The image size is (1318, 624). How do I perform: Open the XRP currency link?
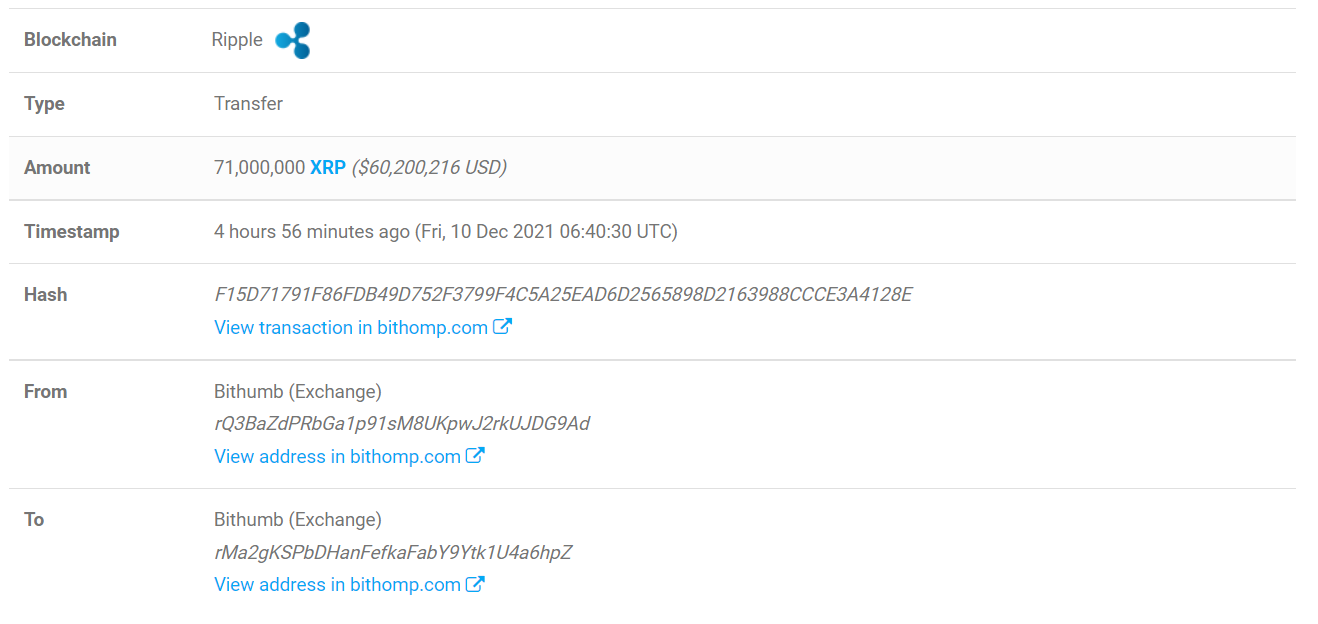(x=328, y=168)
